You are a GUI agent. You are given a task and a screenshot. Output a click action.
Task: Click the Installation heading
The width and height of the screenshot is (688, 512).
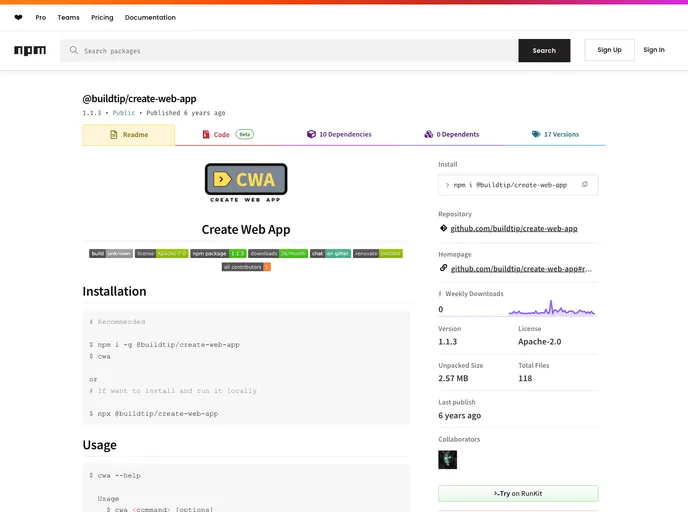click(115, 291)
